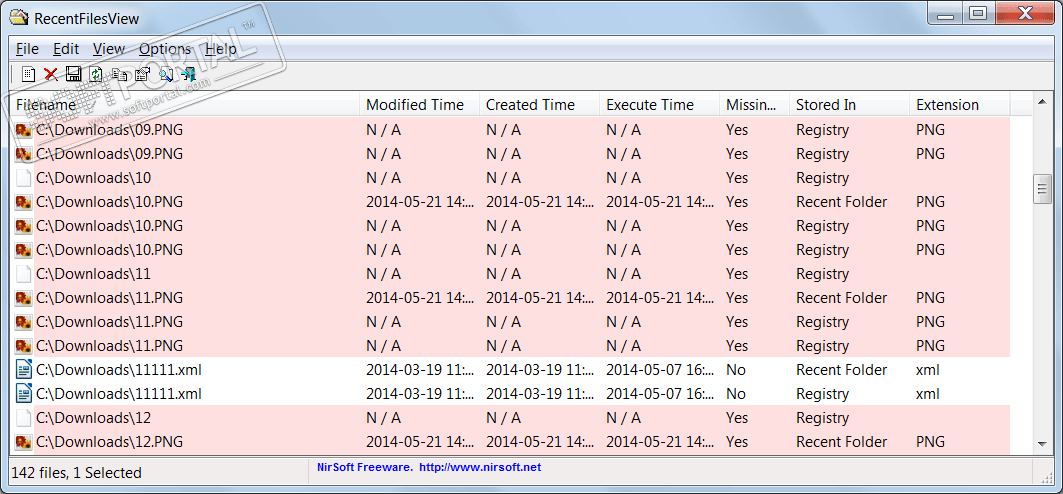Image resolution: width=1063 pixels, height=494 pixels.
Task: Click the exit door icon
Action: pyautogui.click(x=188, y=74)
